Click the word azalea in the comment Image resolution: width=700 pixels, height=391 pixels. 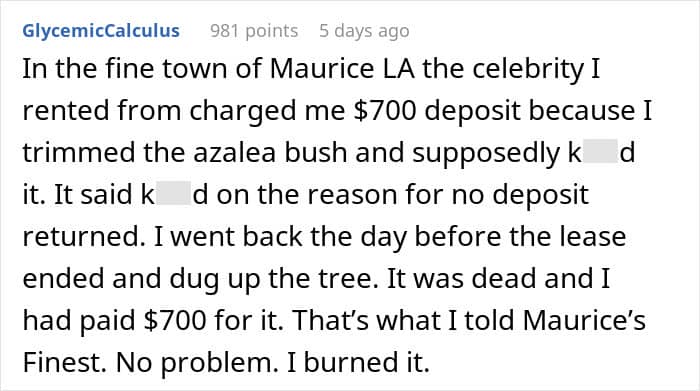[235, 153]
